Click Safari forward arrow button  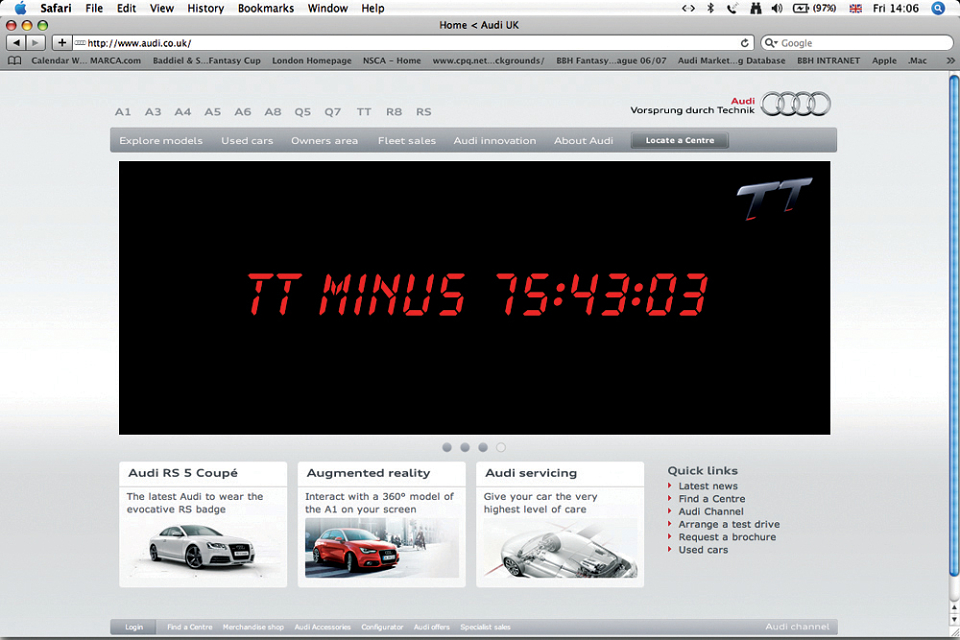(36, 43)
